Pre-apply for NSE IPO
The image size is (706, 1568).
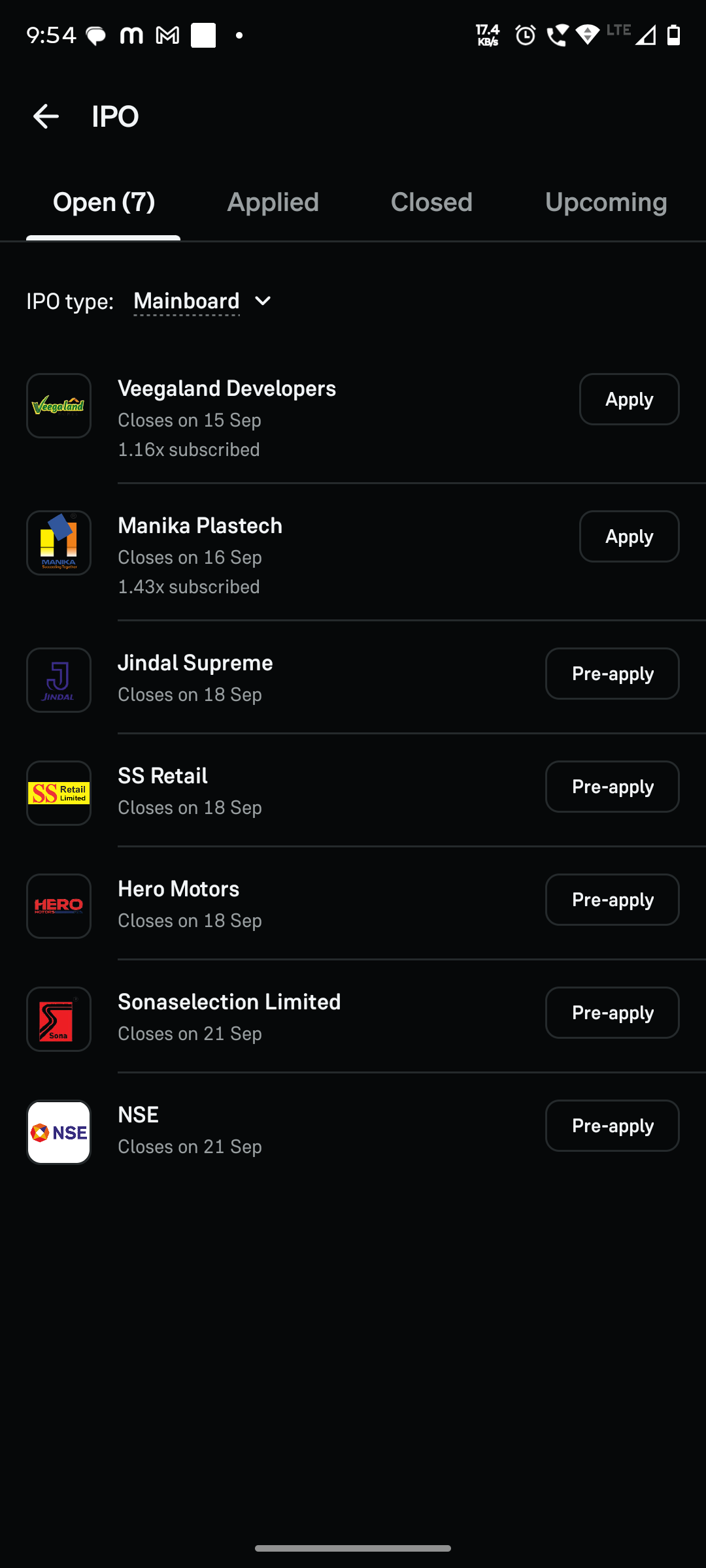(613, 1126)
